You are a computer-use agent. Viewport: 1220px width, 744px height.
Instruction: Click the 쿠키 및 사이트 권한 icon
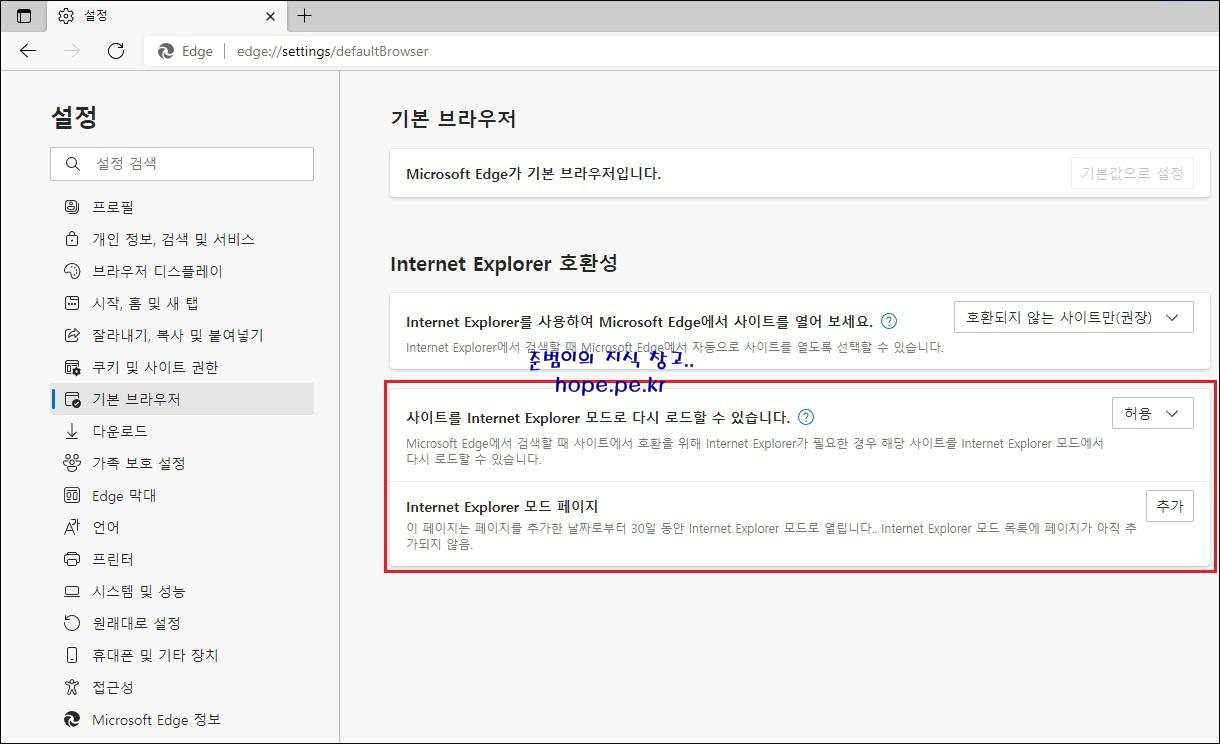(72, 367)
